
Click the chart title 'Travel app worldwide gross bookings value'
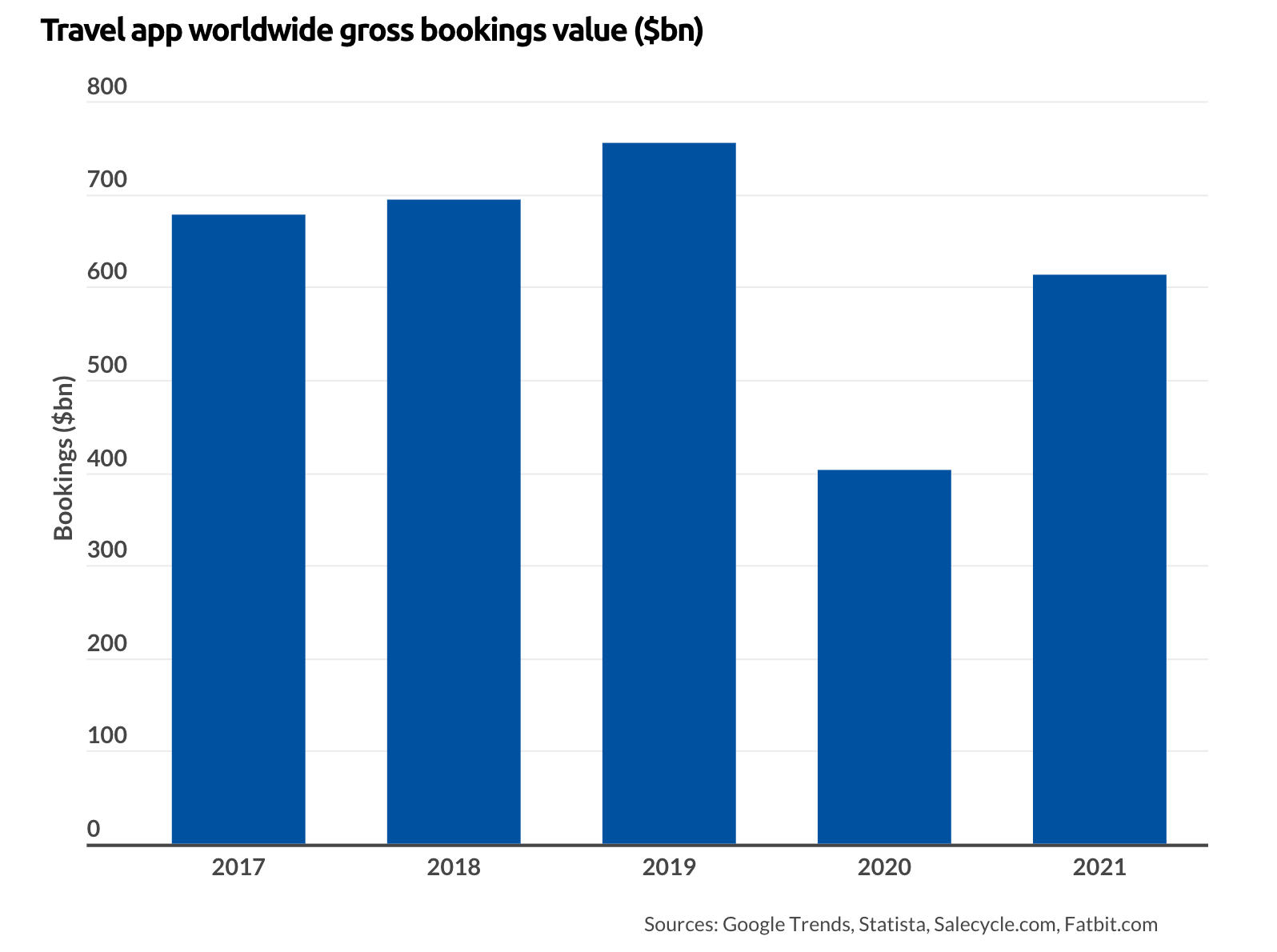(372, 31)
